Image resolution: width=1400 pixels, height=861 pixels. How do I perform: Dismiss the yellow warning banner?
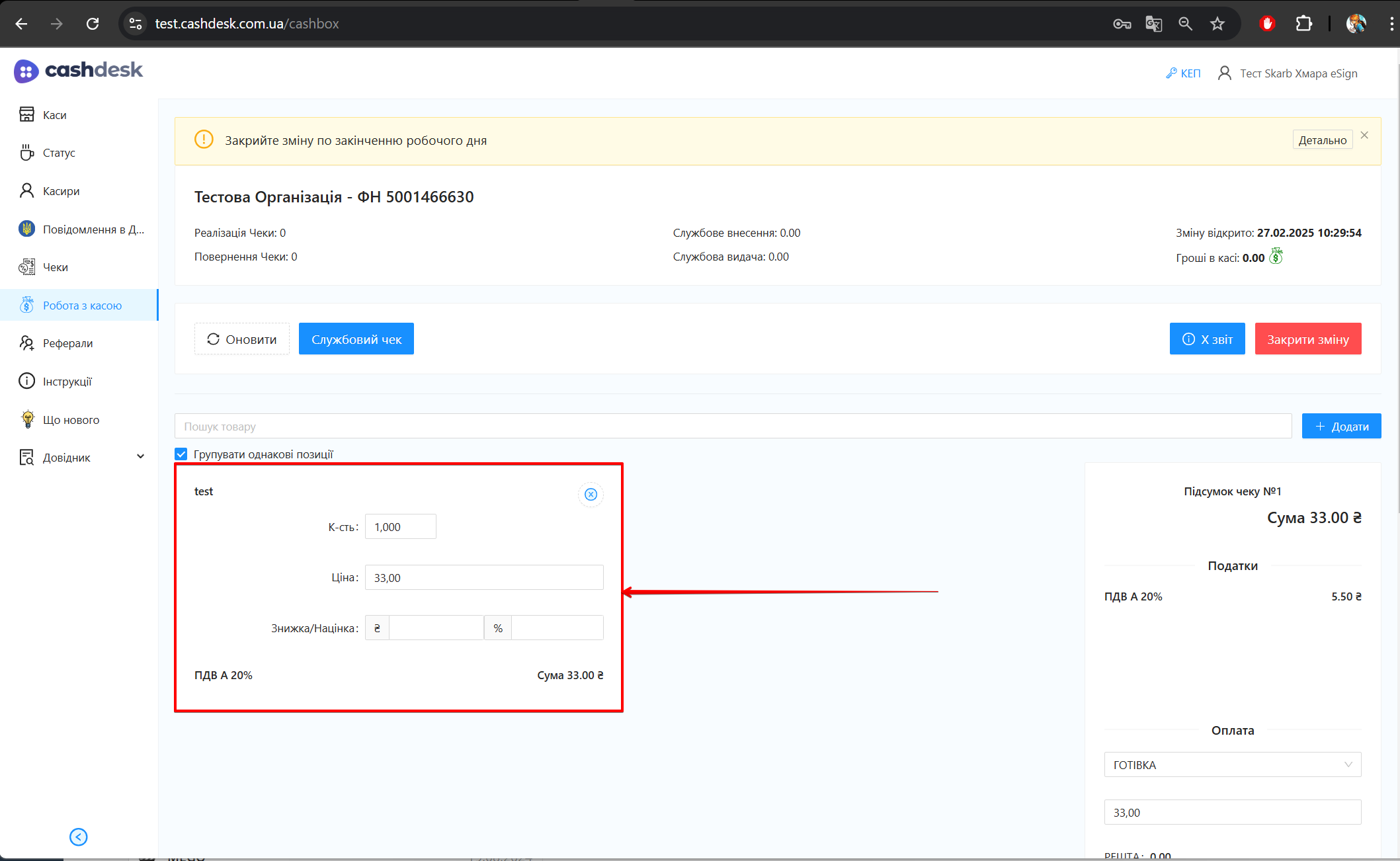pyautogui.click(x=1364, y=136)
